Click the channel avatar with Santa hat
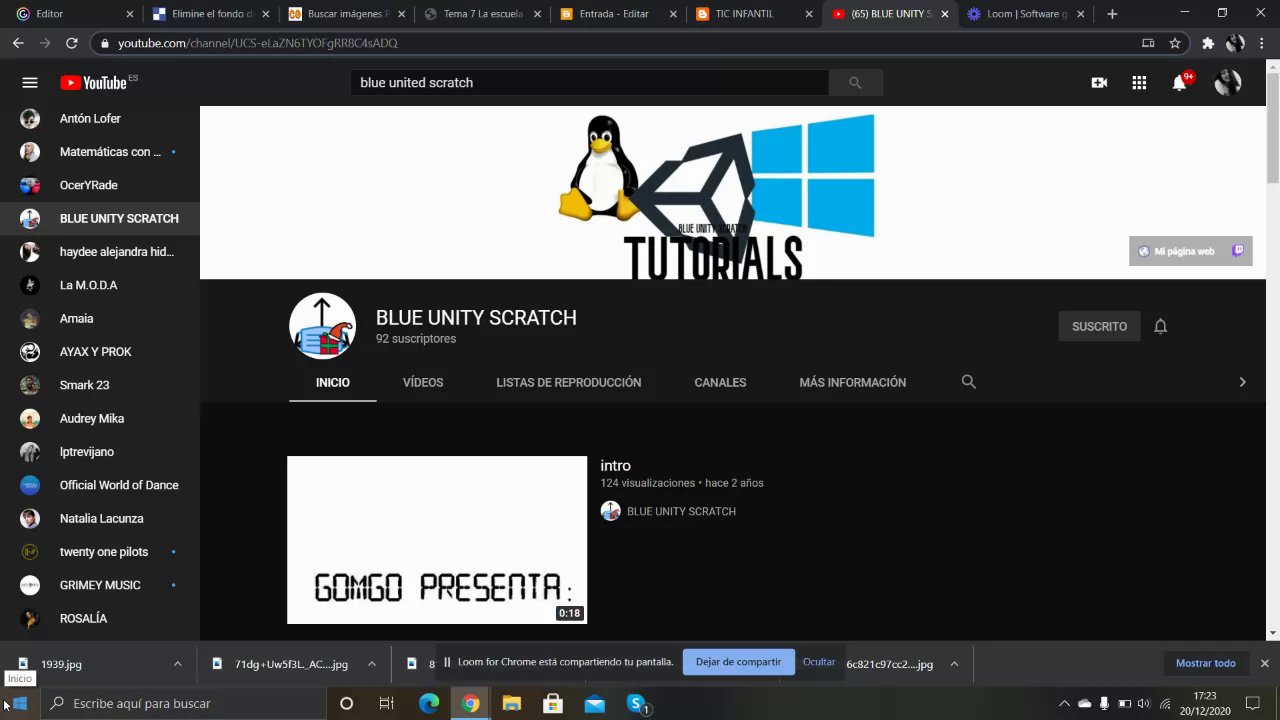1280x720 pixels. (x=322, y=326)
